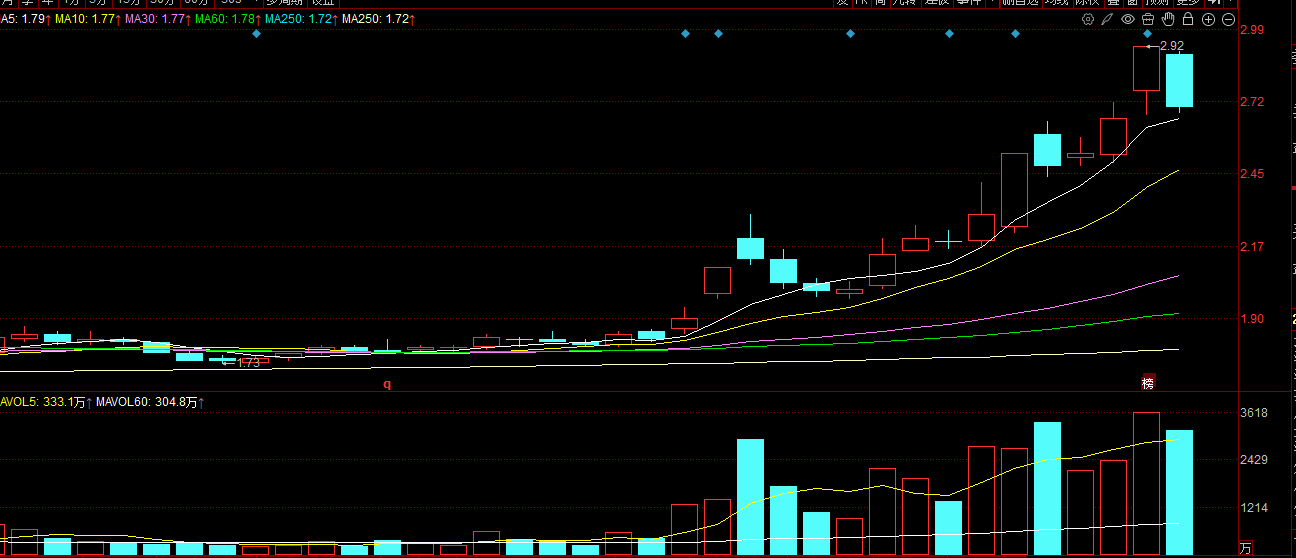Click the 万 unit label at bottom right
The image size is (1296, 558).
coord(1246,549)
